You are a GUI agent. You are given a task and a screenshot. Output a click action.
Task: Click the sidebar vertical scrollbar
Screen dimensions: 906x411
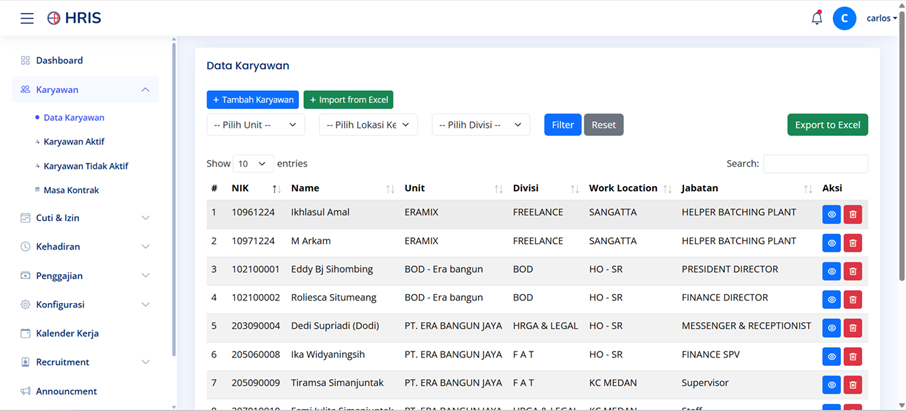174,197
